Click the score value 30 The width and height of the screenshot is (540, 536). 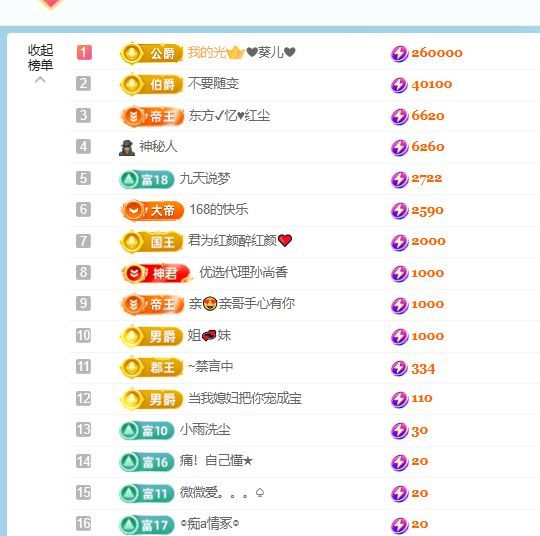[419, 431]
